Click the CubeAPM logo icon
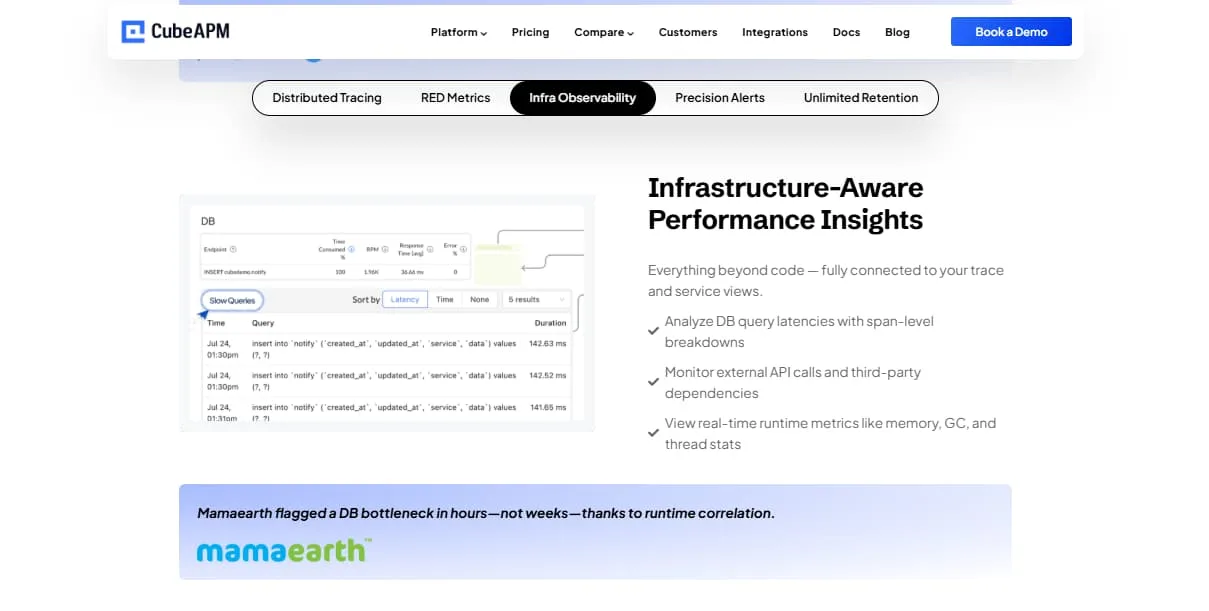1209x611 pixels. [131, 31]
